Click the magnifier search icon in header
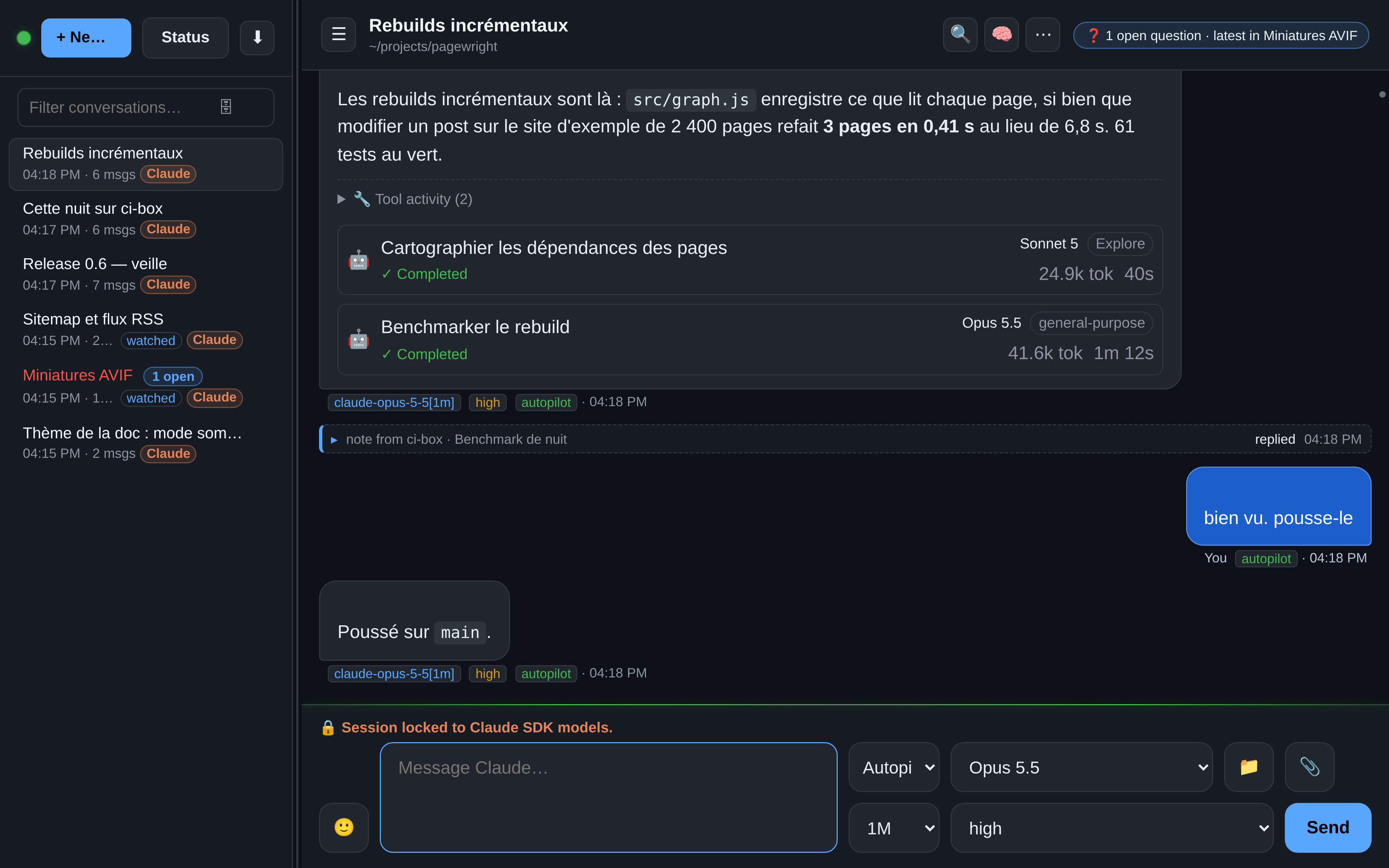1389x868 pixels. pyautogui.click(x=960, y=34)
